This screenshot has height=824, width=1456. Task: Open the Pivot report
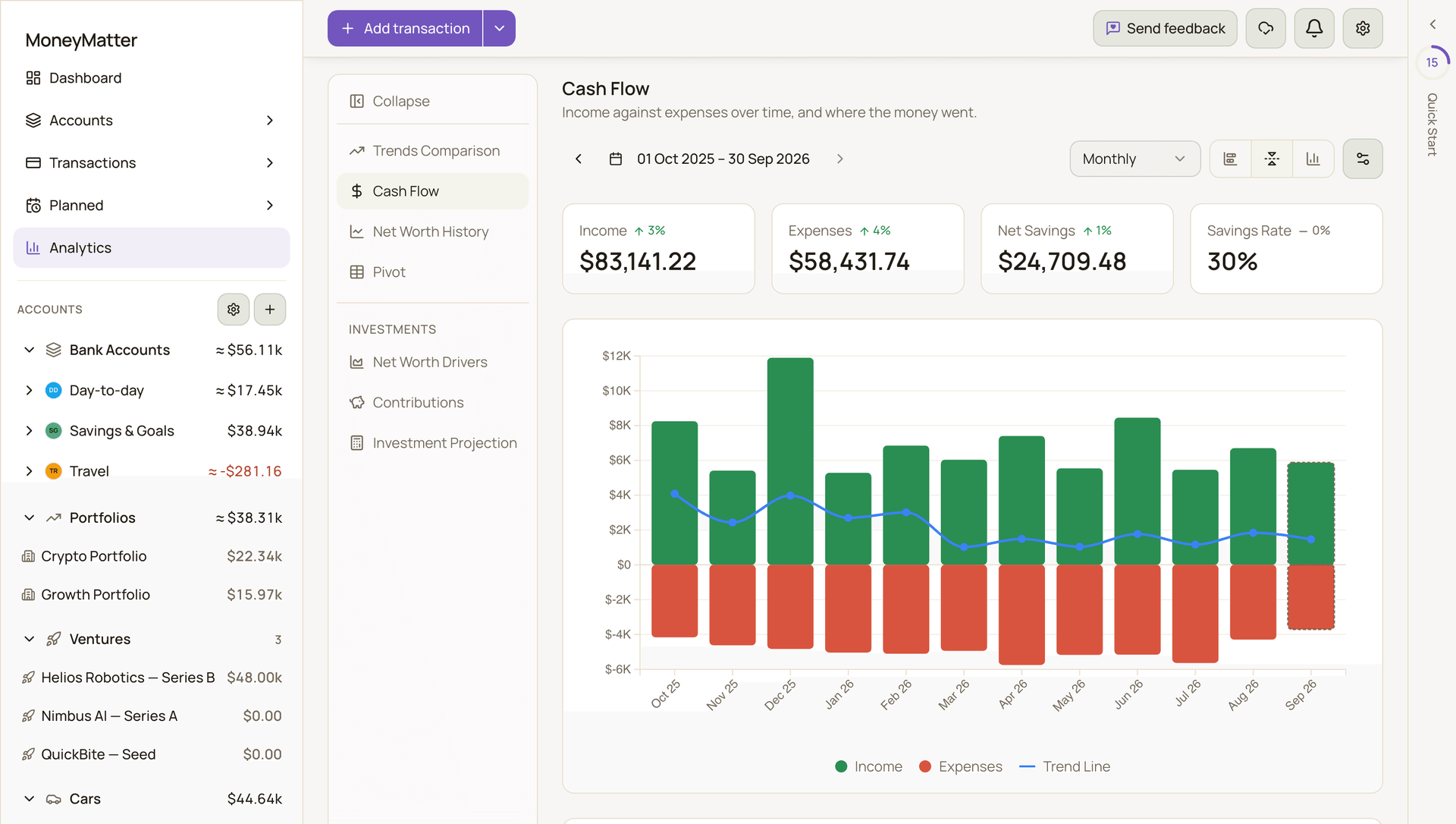(432, 272)
